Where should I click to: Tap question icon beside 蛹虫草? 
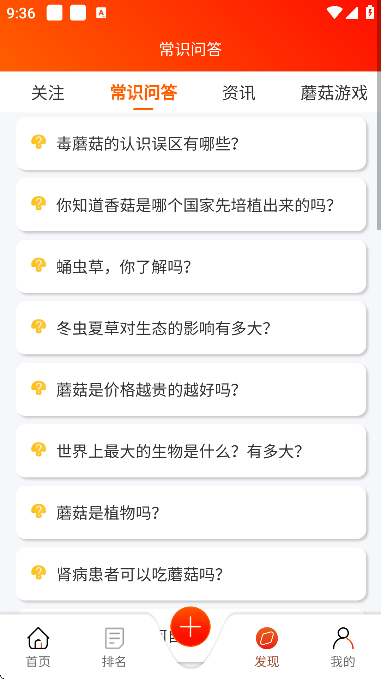coord(39,265)
